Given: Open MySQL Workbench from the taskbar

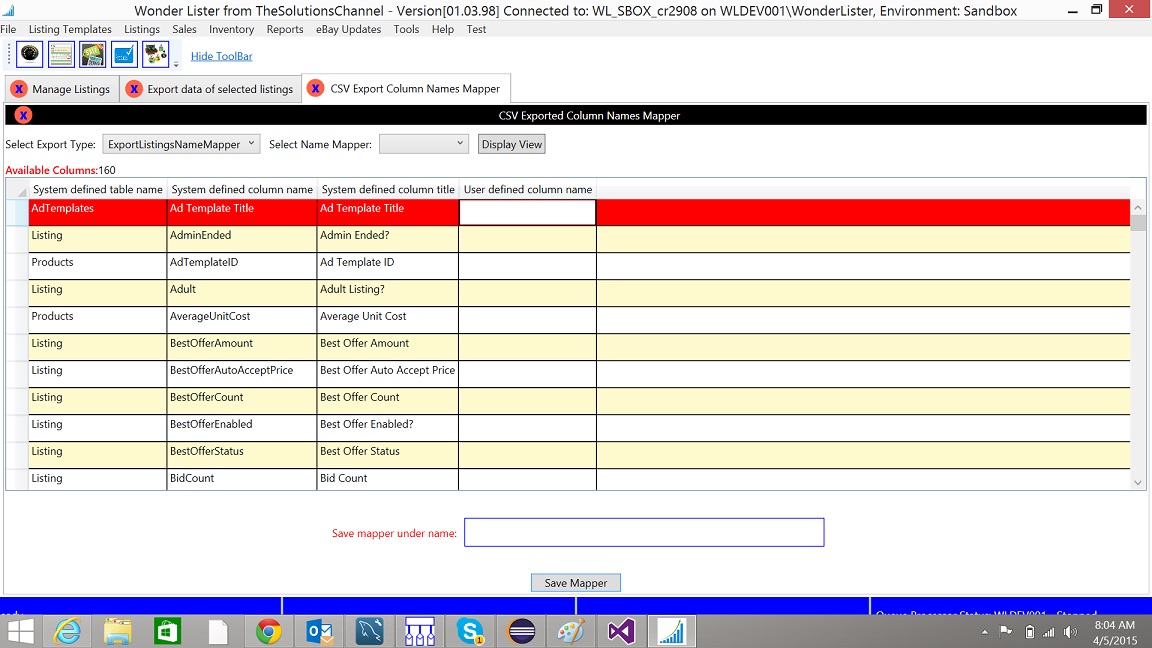Looking at the screenshot, I should coord(369,632).
